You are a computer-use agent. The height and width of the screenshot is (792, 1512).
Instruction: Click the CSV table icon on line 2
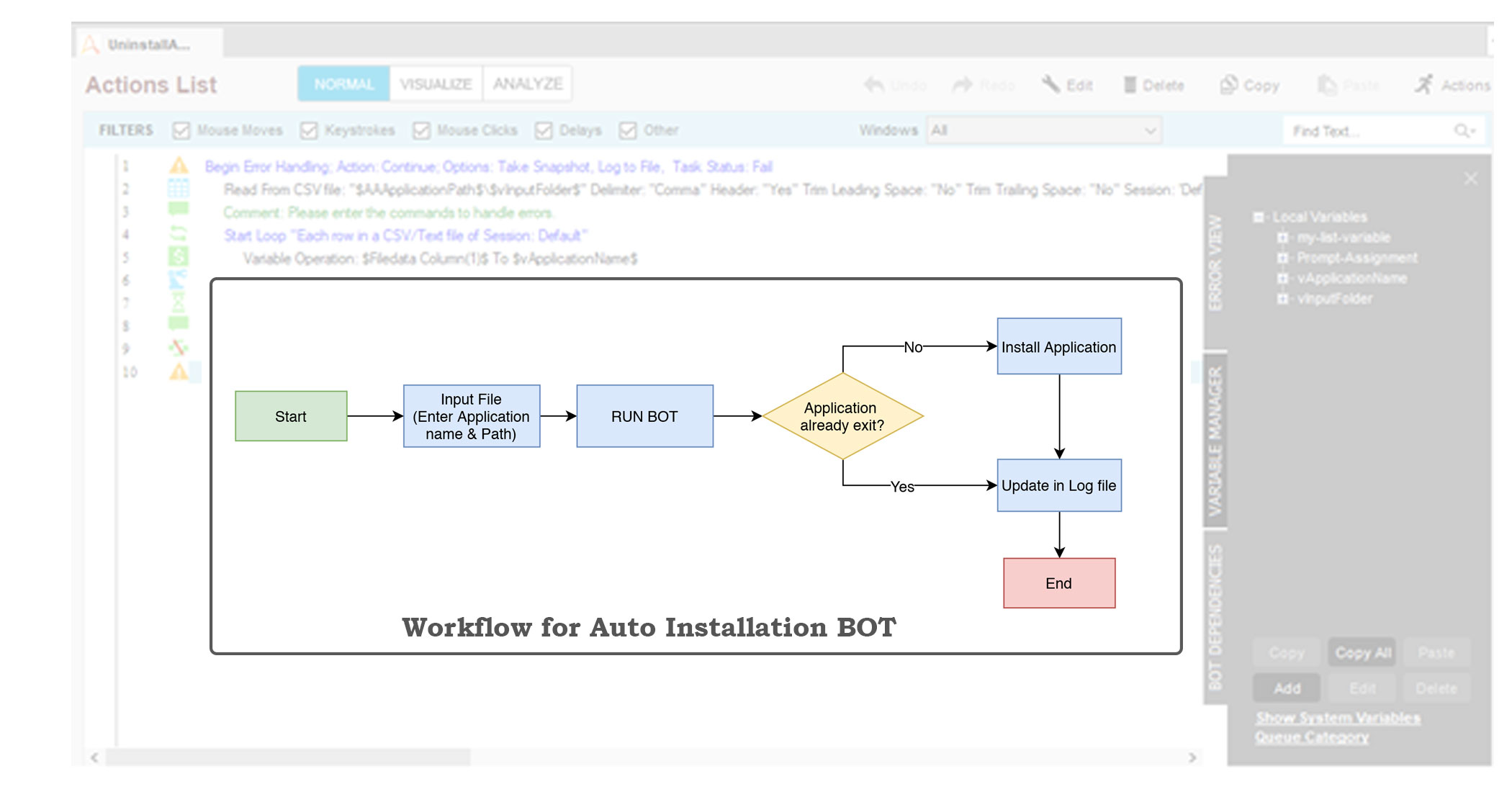tap(178, 189)
